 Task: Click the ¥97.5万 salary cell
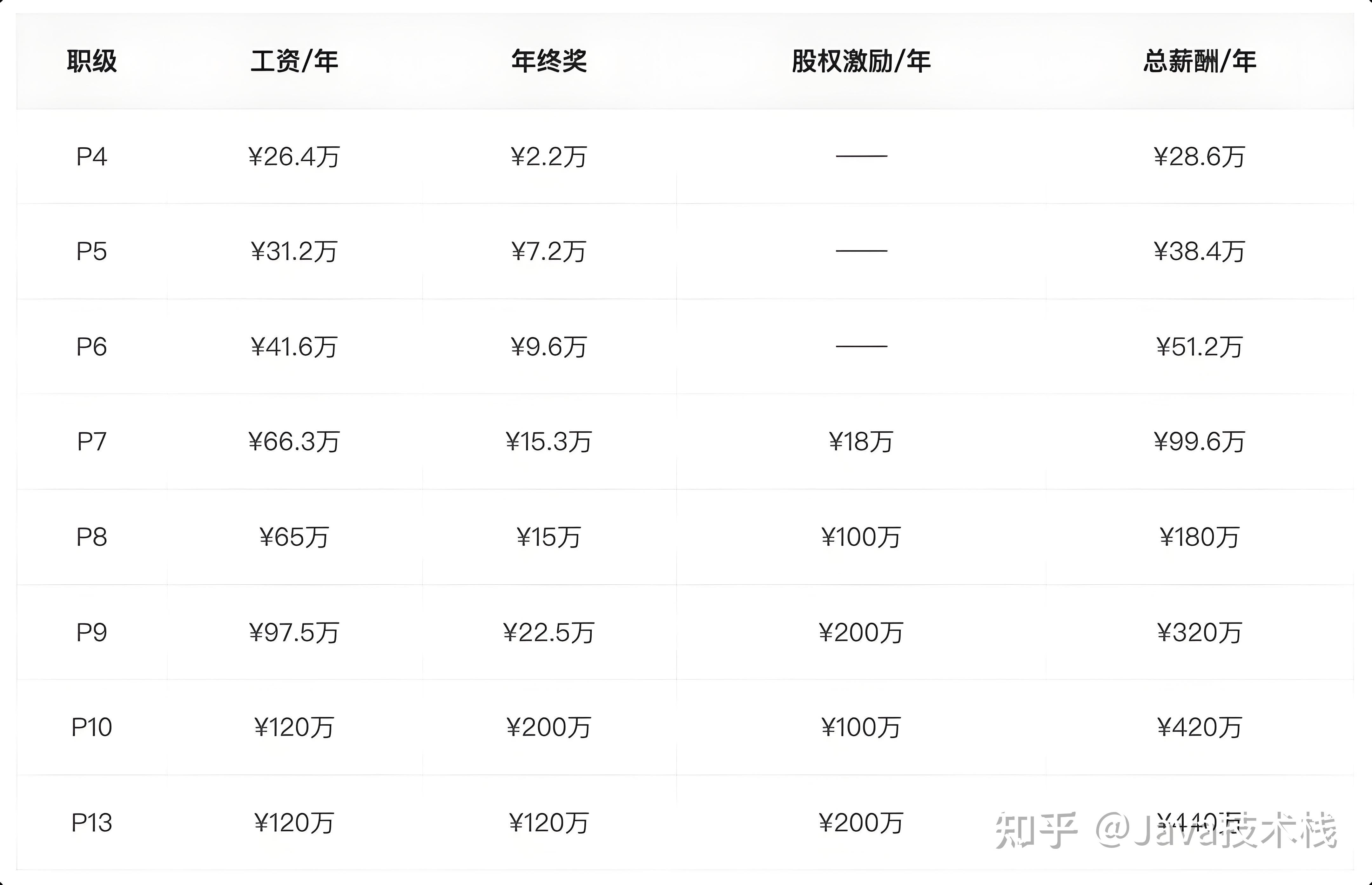294,633
